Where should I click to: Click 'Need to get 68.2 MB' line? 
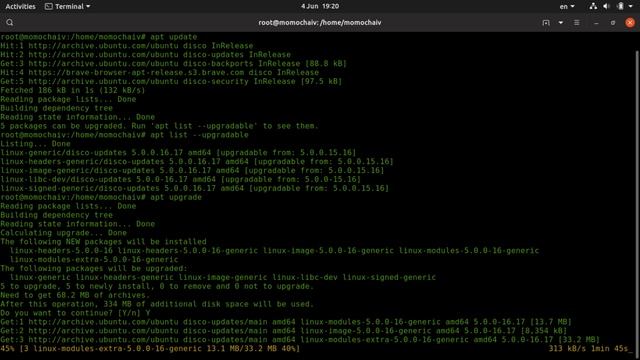[75, 295]
